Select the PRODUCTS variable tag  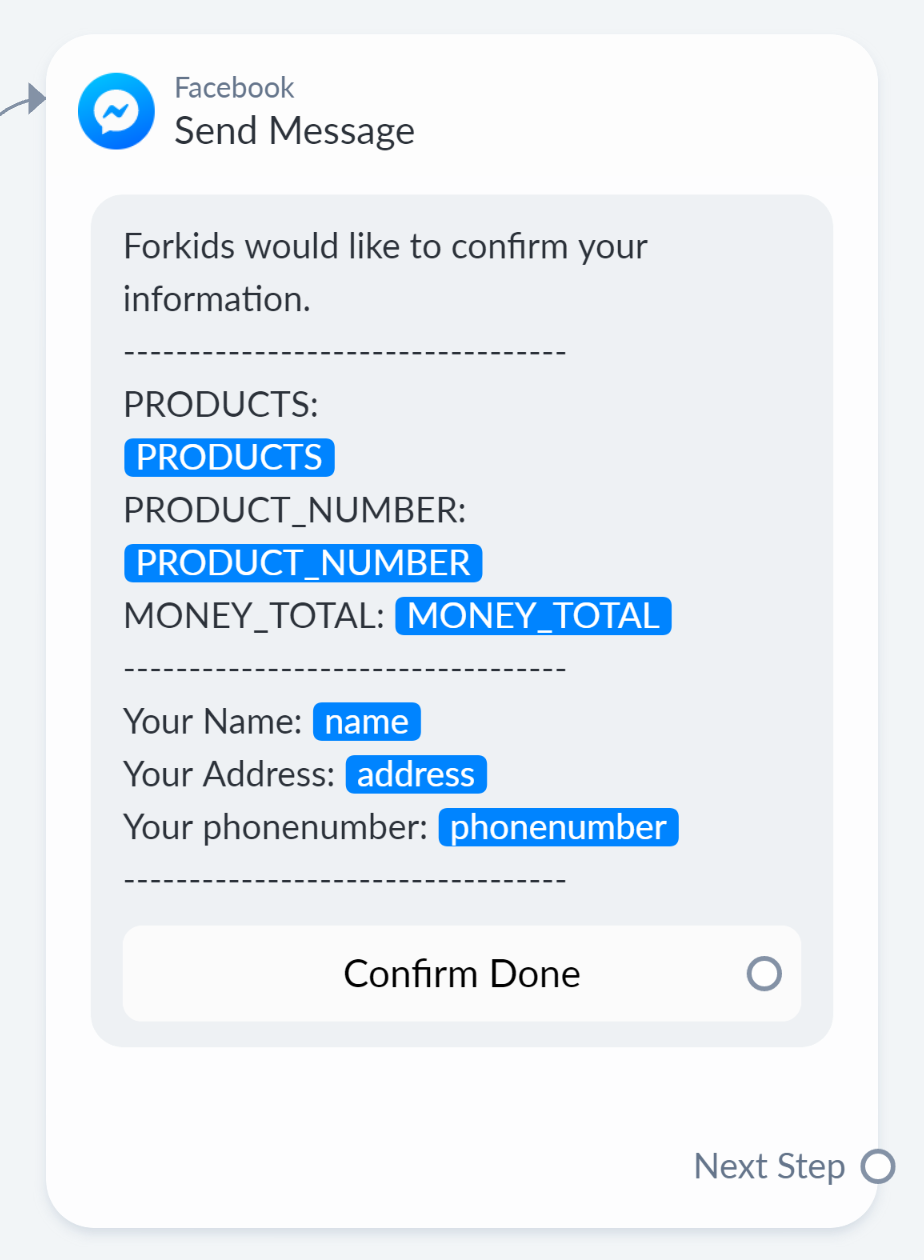[229, 457]
